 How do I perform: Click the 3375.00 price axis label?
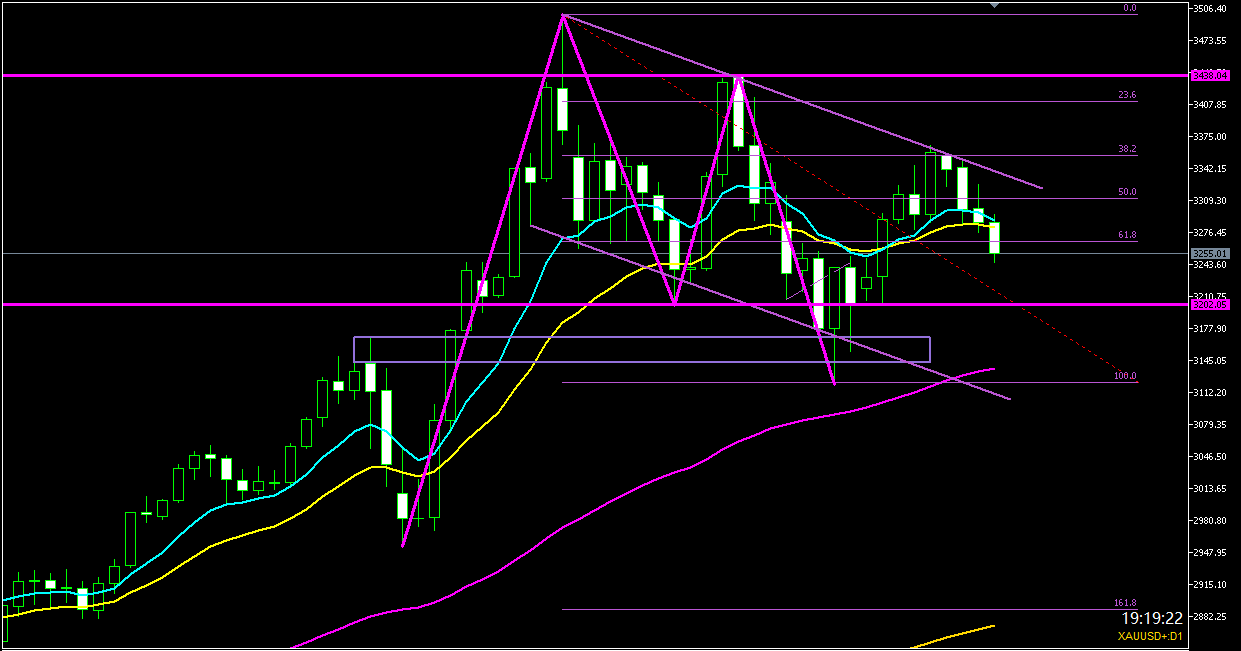[1211, 137]
